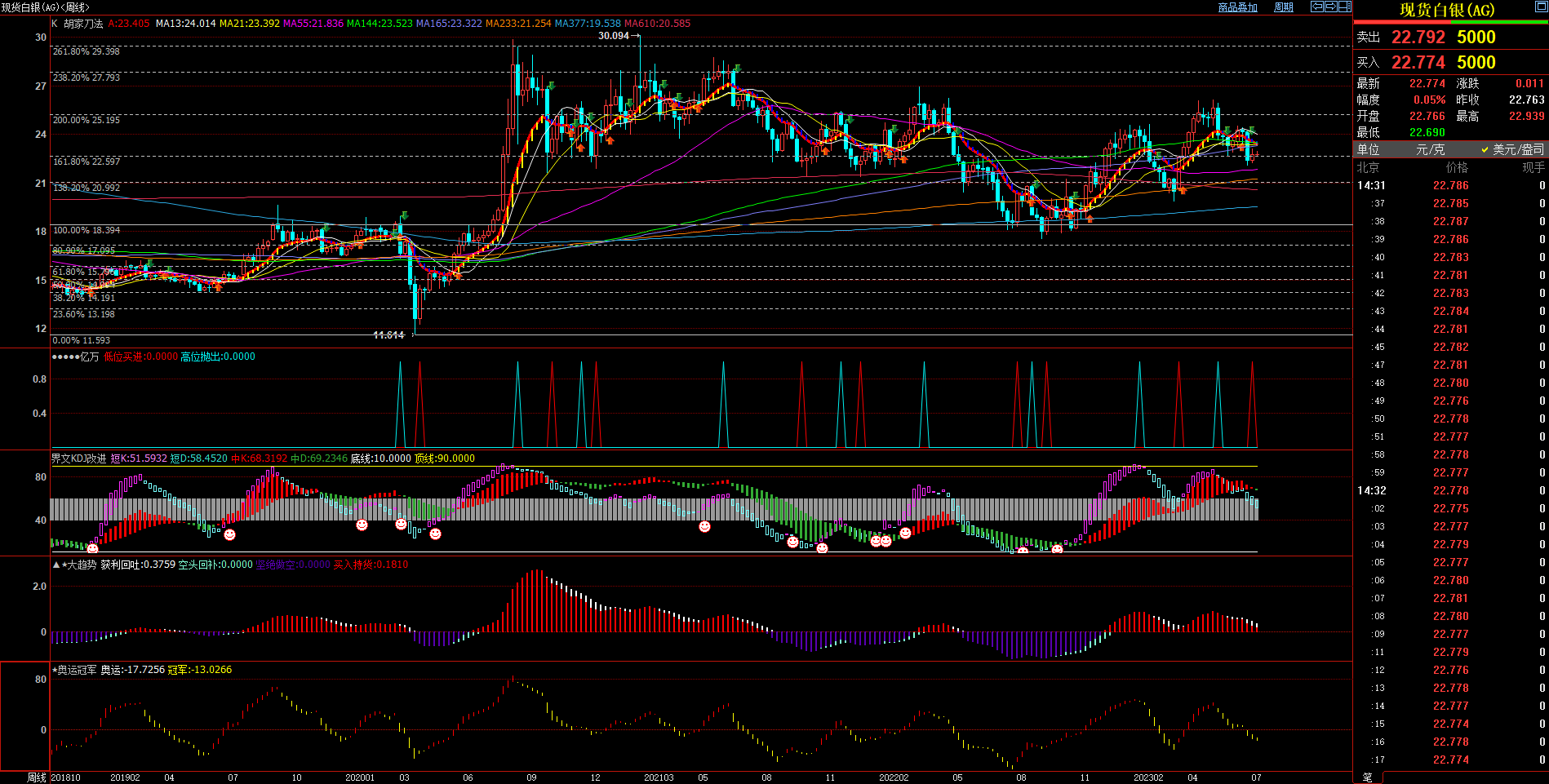Click the 奥运冠军 indicator title

[x=76, y=670]
